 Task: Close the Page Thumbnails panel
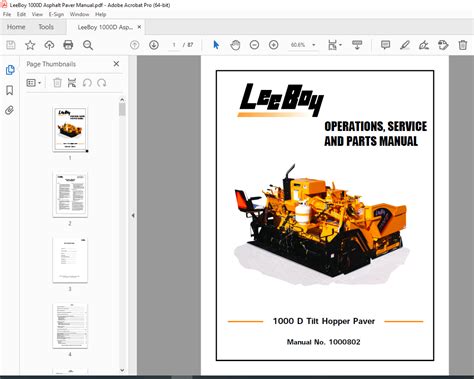116,64
